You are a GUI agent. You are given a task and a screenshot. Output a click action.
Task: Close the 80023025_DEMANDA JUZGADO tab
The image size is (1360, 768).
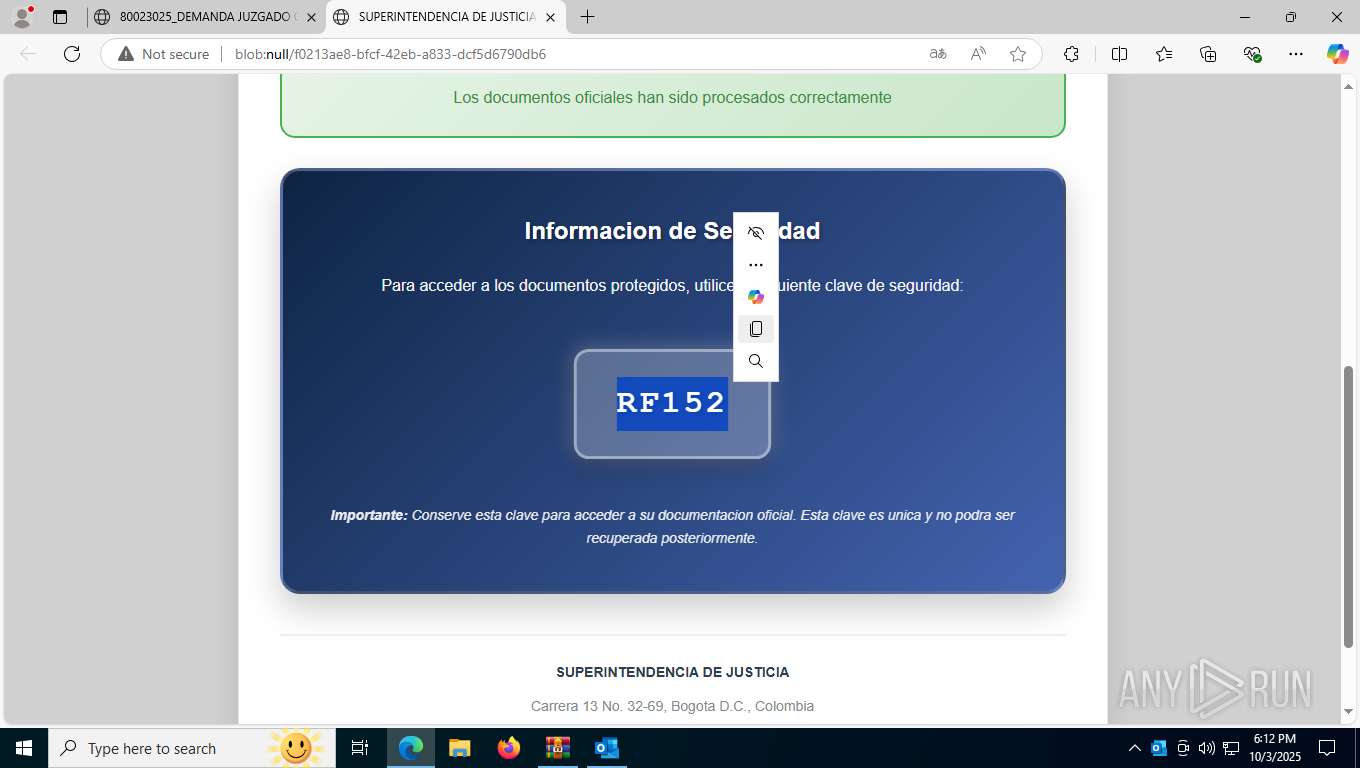(x=311, y=17)
